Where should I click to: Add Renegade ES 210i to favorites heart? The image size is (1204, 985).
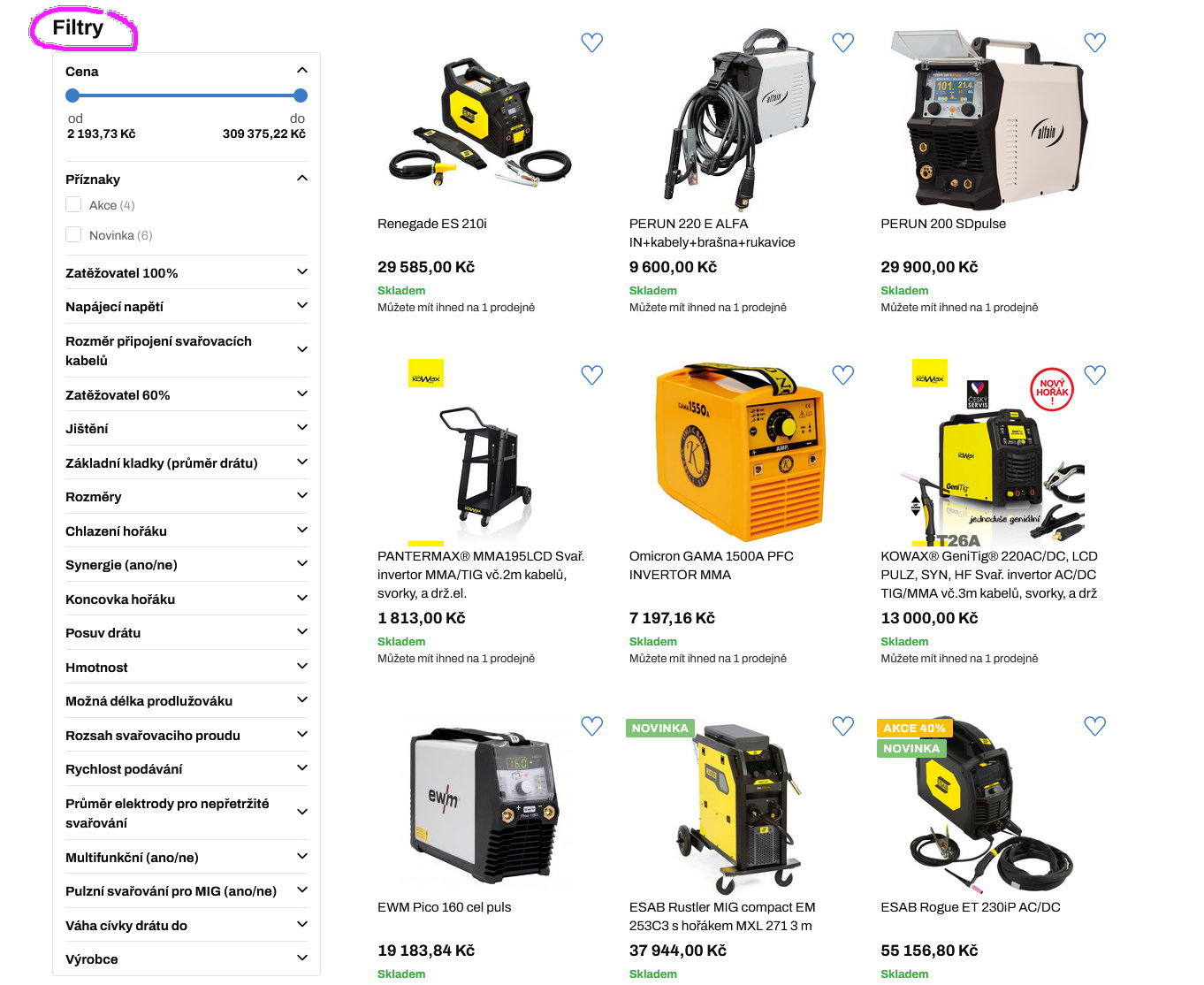(x=591, y=42)
